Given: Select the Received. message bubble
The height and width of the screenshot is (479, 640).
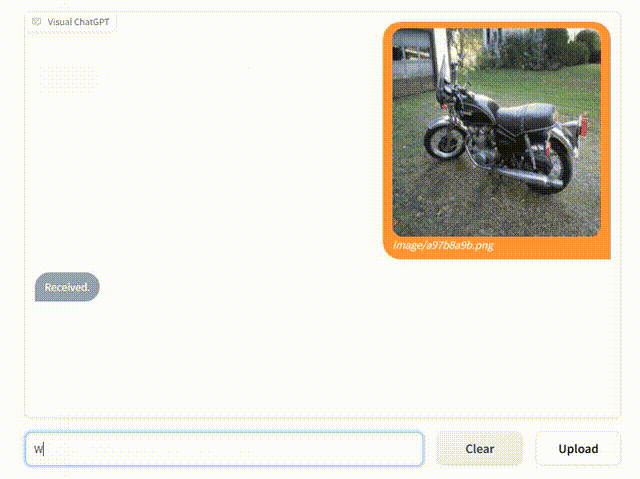Looking at the screenshot, I should 67,287.
